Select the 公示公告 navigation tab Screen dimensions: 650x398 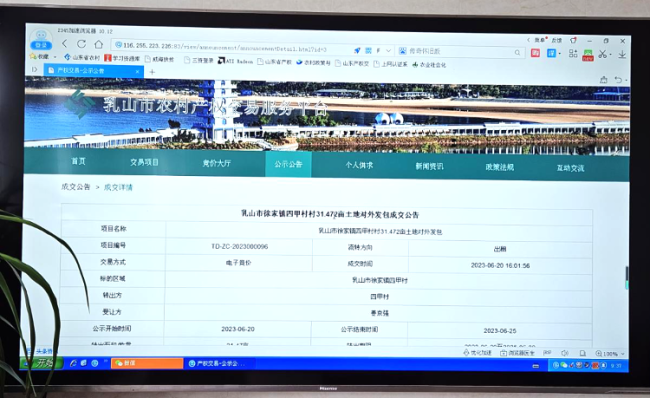pyautogui.click(x=288, y=164)
